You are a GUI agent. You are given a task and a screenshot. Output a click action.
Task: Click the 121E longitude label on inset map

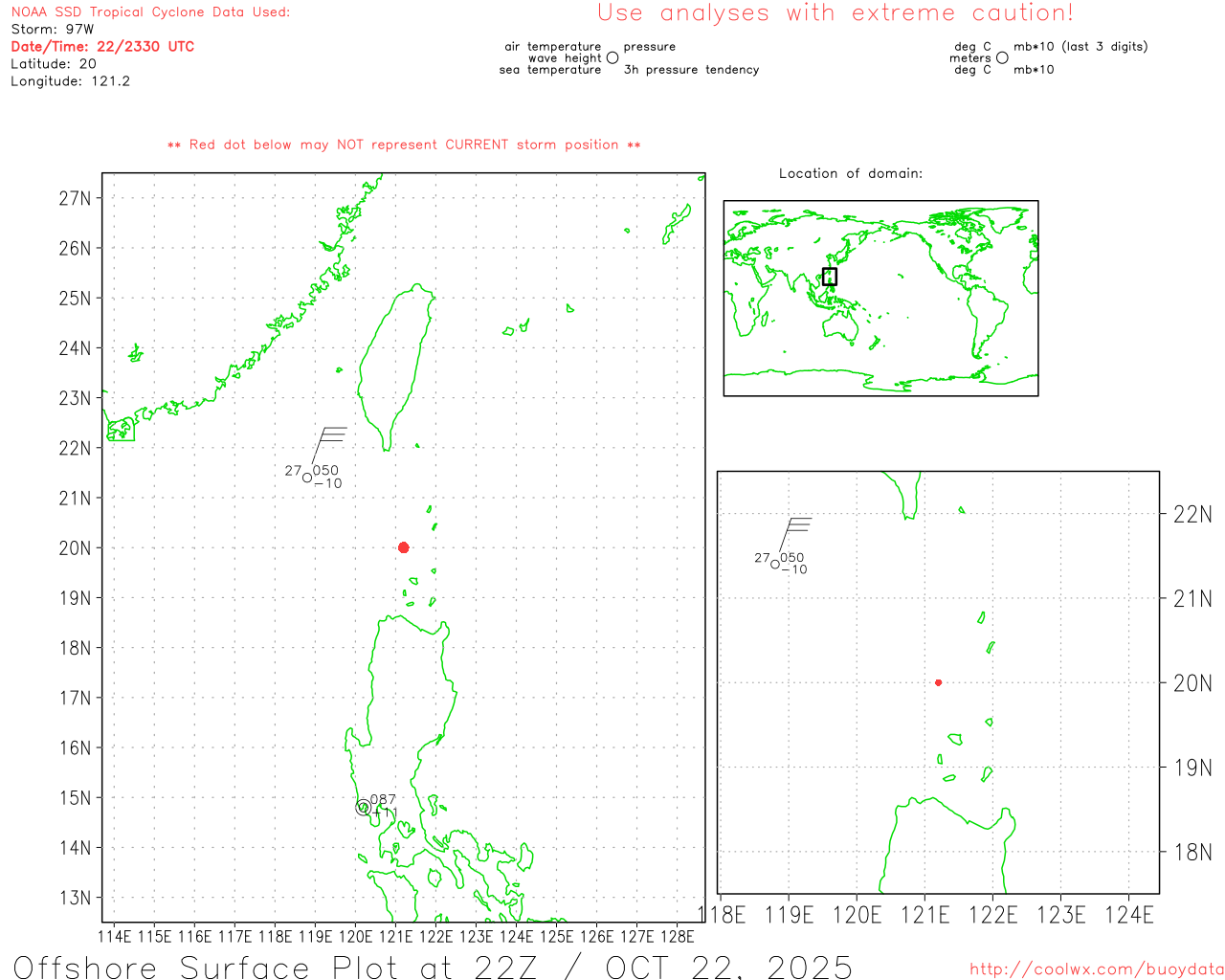pyautogui.click(x=924, y=915)
